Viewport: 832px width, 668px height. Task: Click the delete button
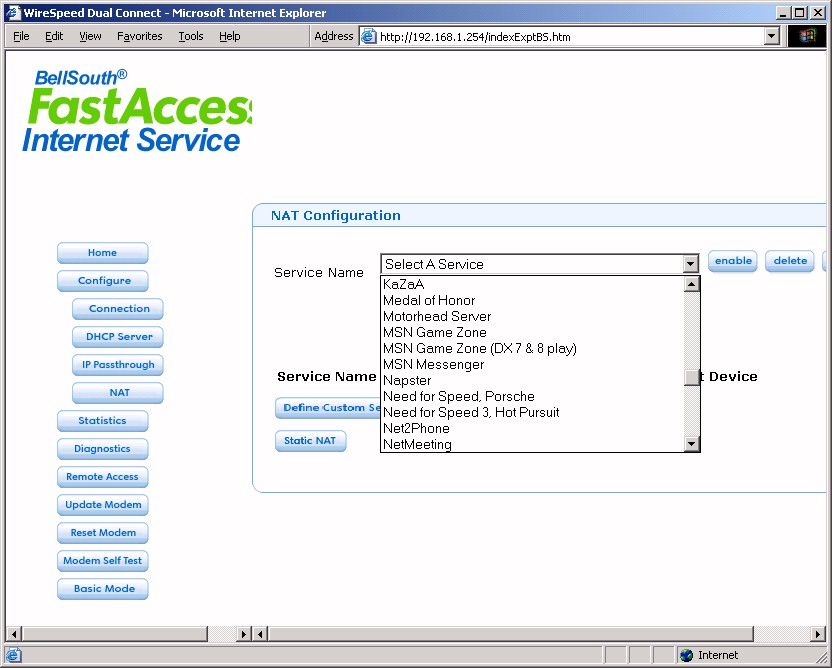[790, 261]
